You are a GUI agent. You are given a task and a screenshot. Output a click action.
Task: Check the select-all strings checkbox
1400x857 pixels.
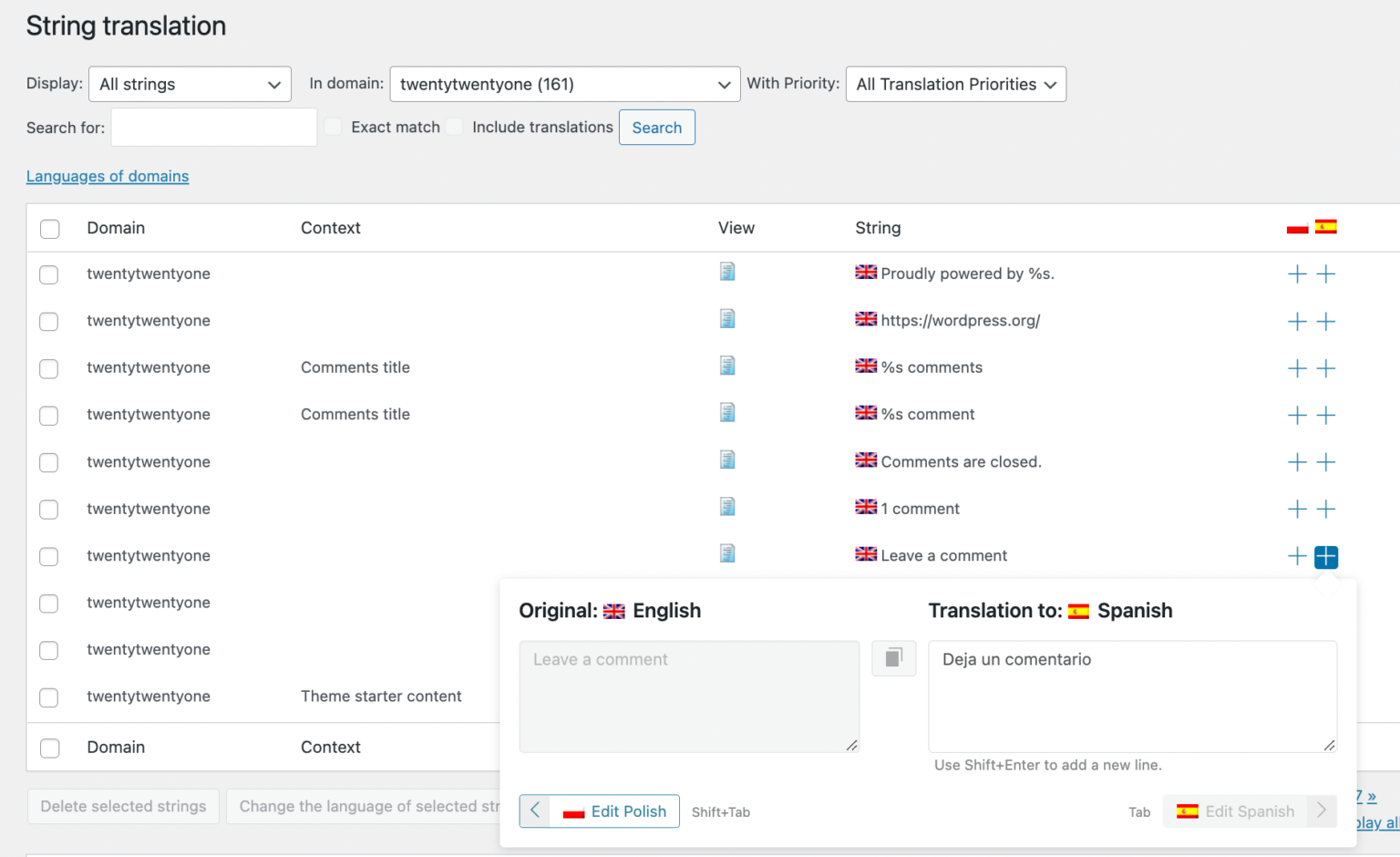point(49,228)
